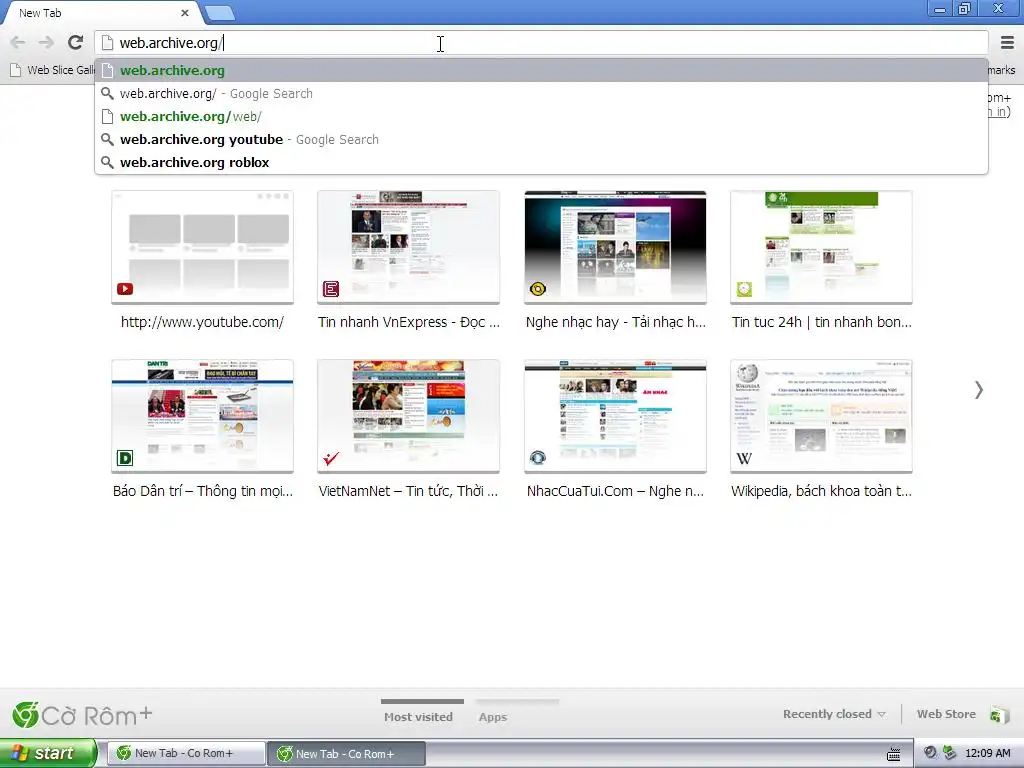Switch to the Apps section
The height and width of the screenshot is (768, 1024).
pos(493,716)
